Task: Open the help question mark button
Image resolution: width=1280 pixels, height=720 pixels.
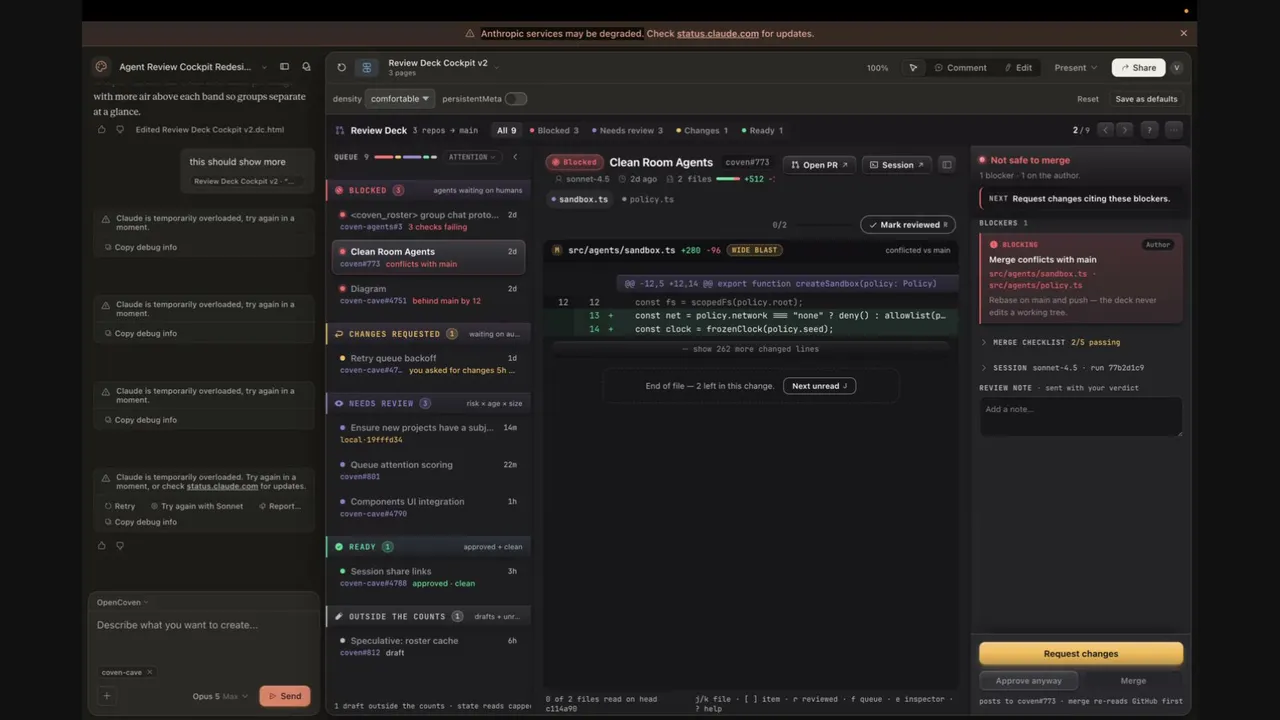Action: (1149, 130)
